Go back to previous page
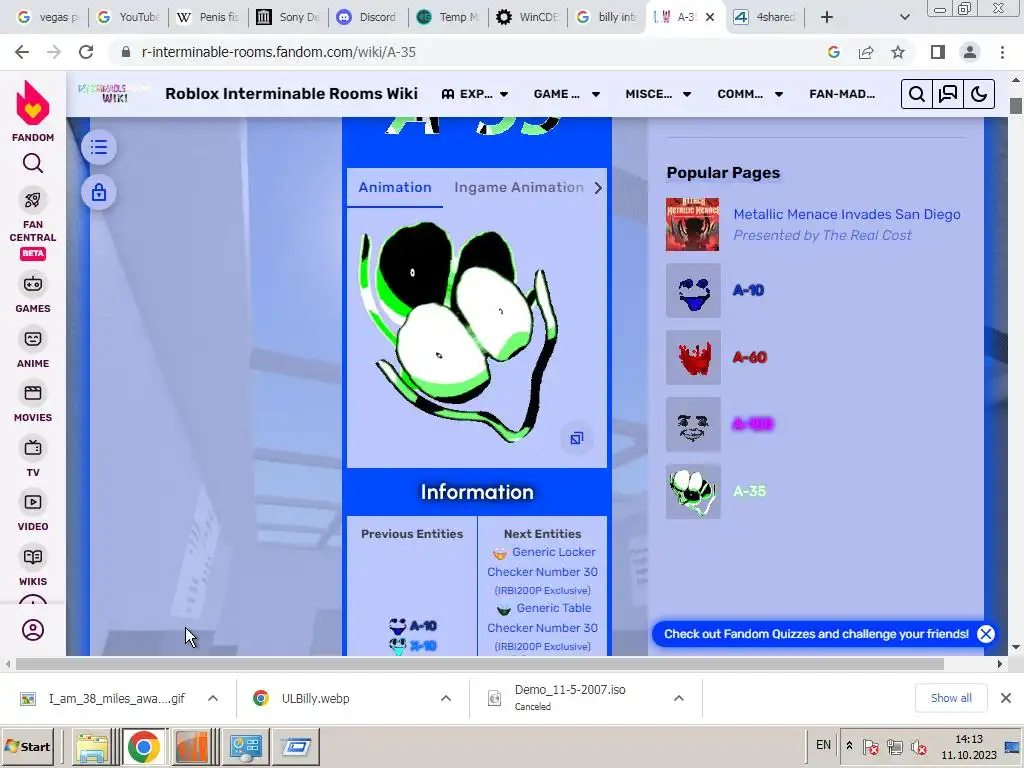The image size is (1024, 768). pos(22,52)
